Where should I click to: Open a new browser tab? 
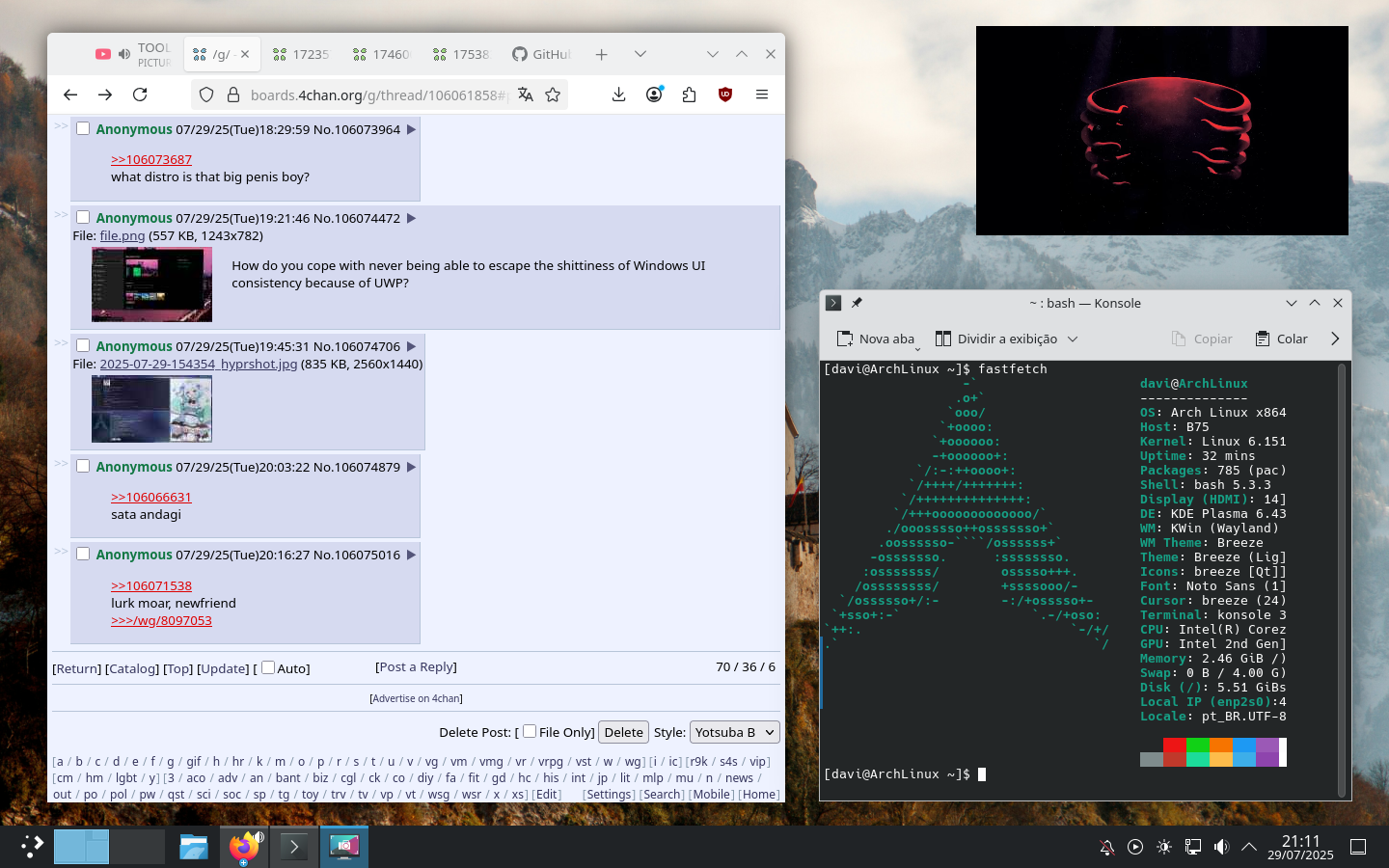tap(601, 54)
